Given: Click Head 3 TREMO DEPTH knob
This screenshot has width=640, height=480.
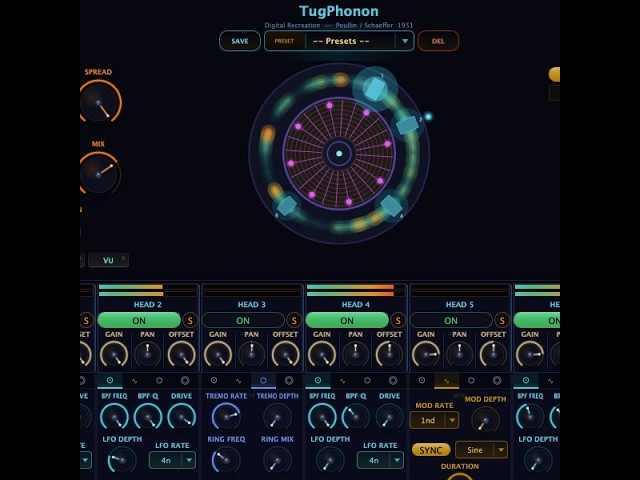Looking at the screenshot, I should (x=278, y=416).
